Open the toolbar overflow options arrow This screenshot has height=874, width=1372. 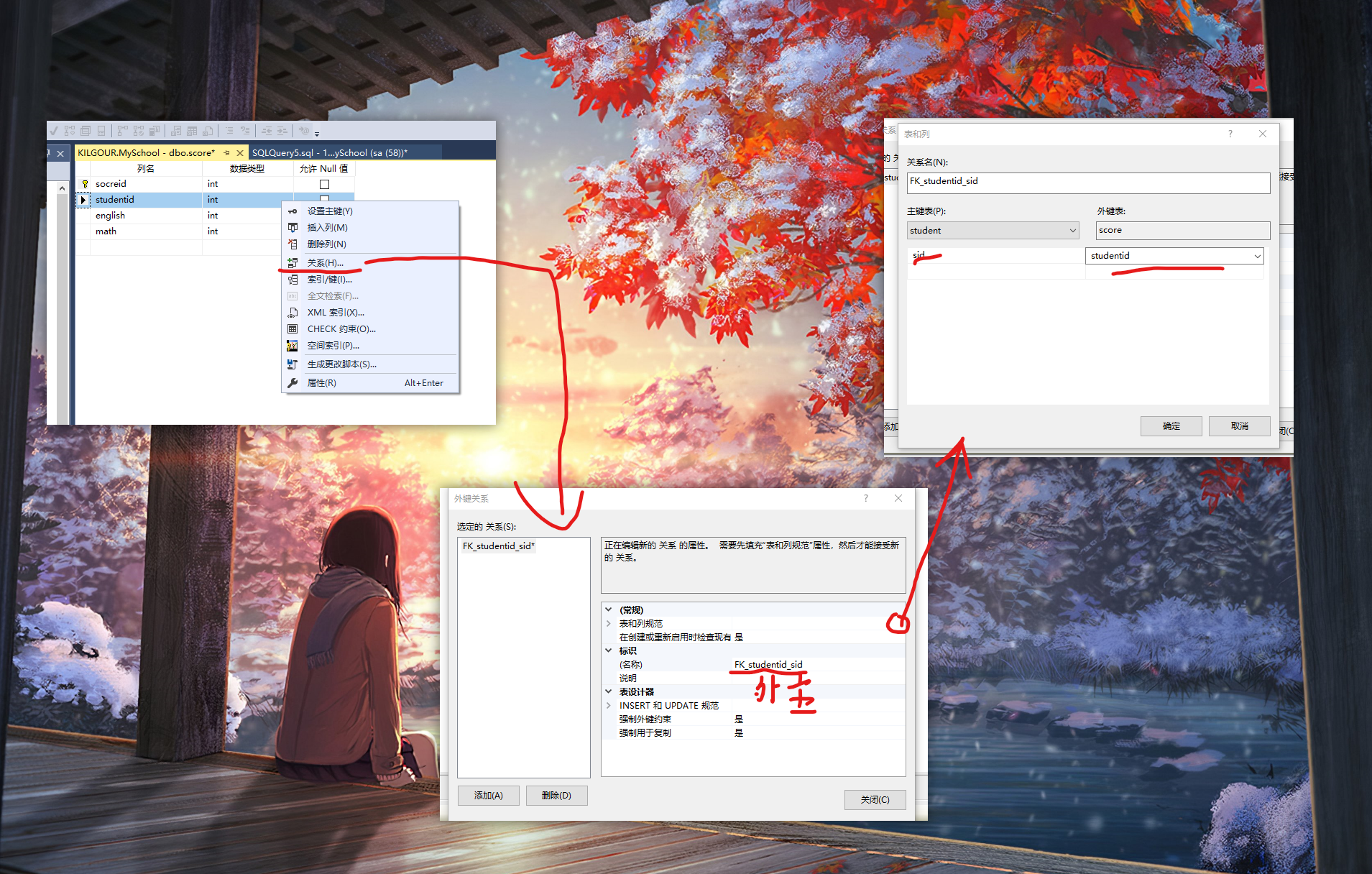(317, 134)
